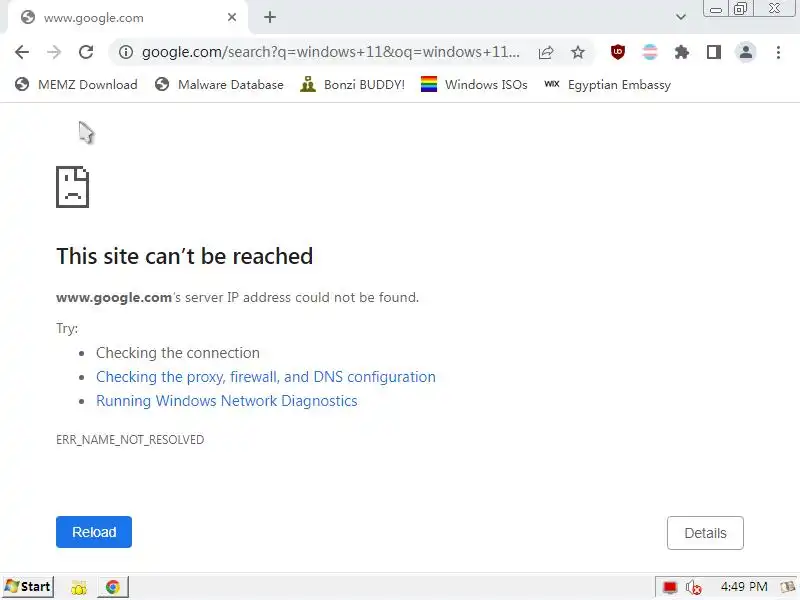The height and width of the screenshot is (600, 800).
Task: Click the red tray icon in system tray
Action: pos(670,588)
